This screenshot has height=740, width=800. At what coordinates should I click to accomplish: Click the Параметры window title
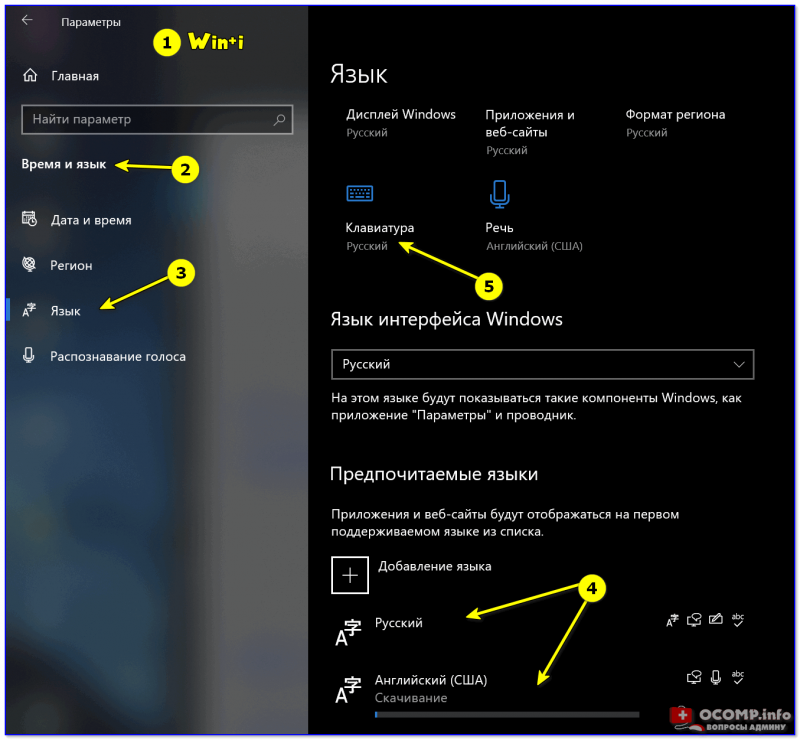(x=91, y=22)
